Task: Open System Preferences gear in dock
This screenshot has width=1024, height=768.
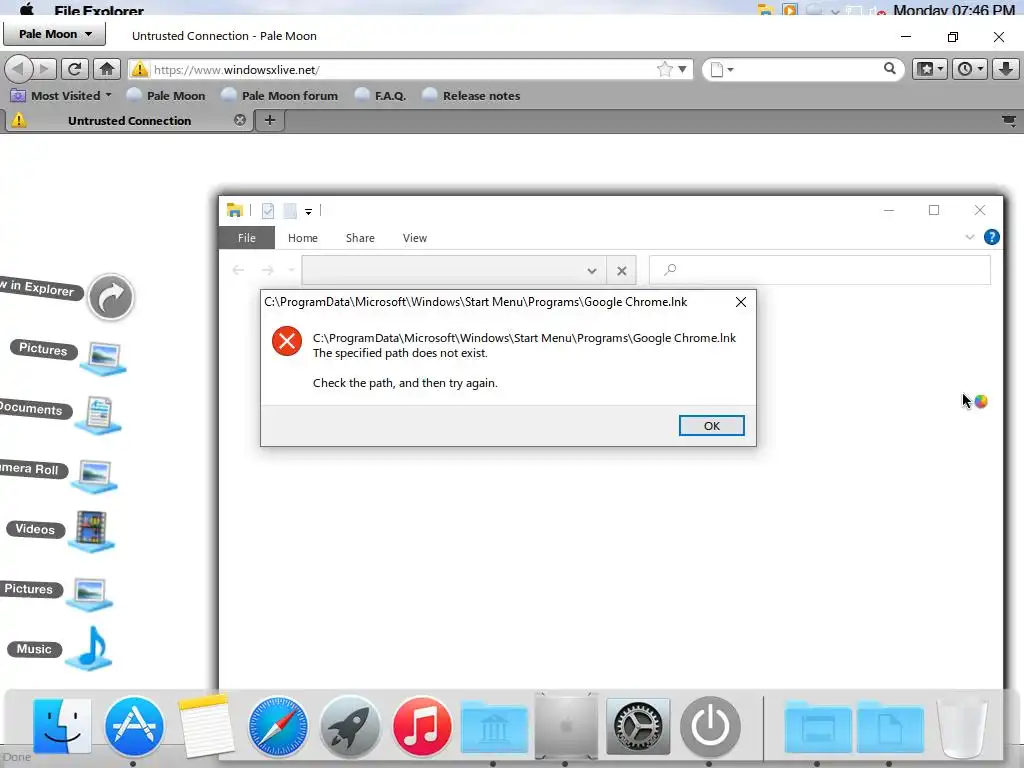Action: click(638, 726)
